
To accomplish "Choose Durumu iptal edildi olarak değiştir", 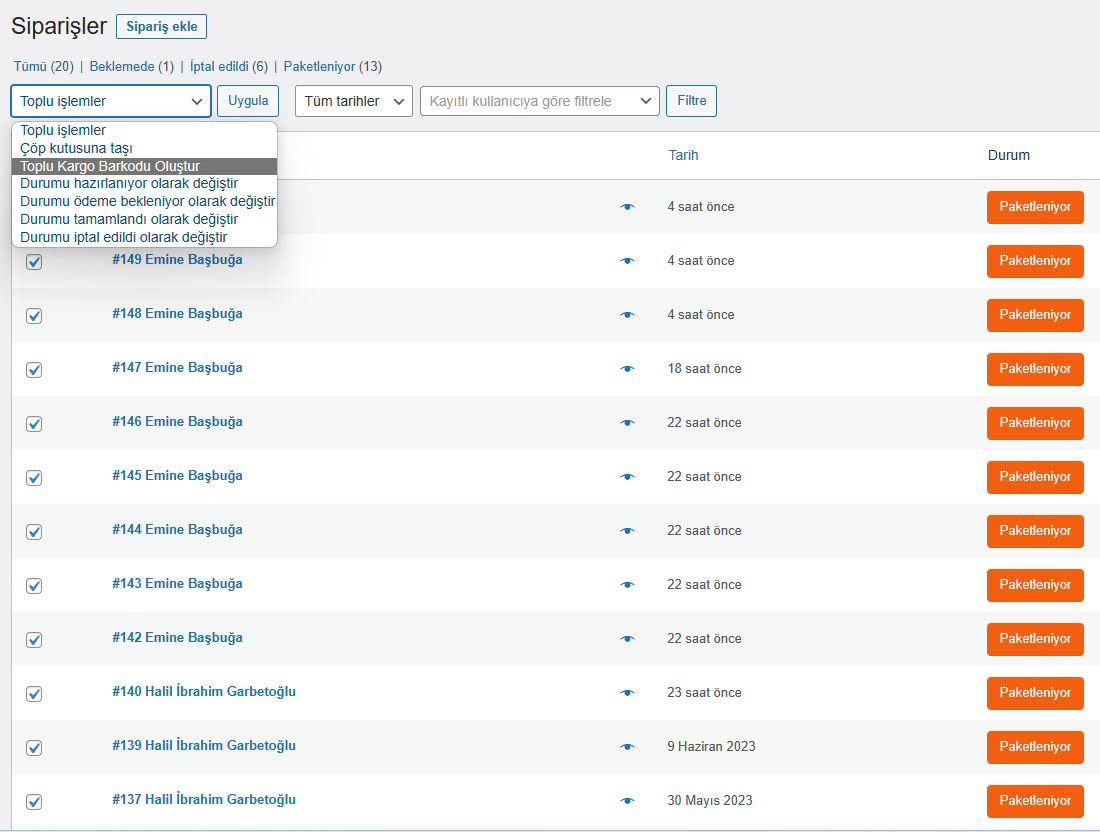I will [145, 237].
